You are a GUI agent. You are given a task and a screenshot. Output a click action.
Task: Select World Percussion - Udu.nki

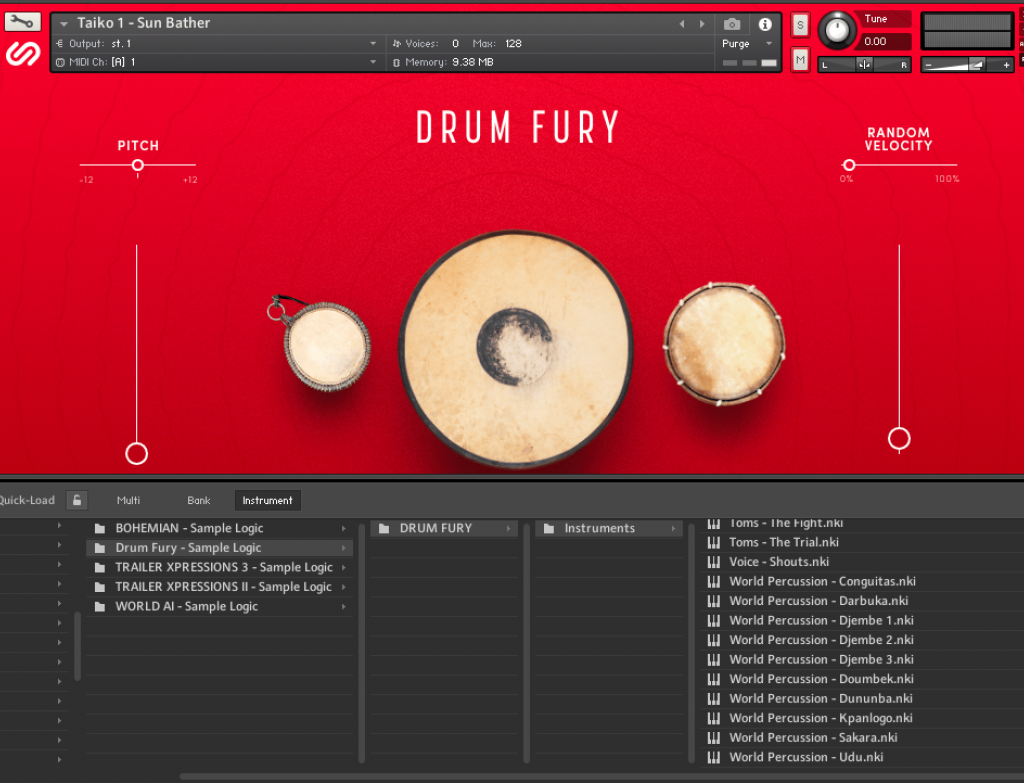click(x=806, y=758)
